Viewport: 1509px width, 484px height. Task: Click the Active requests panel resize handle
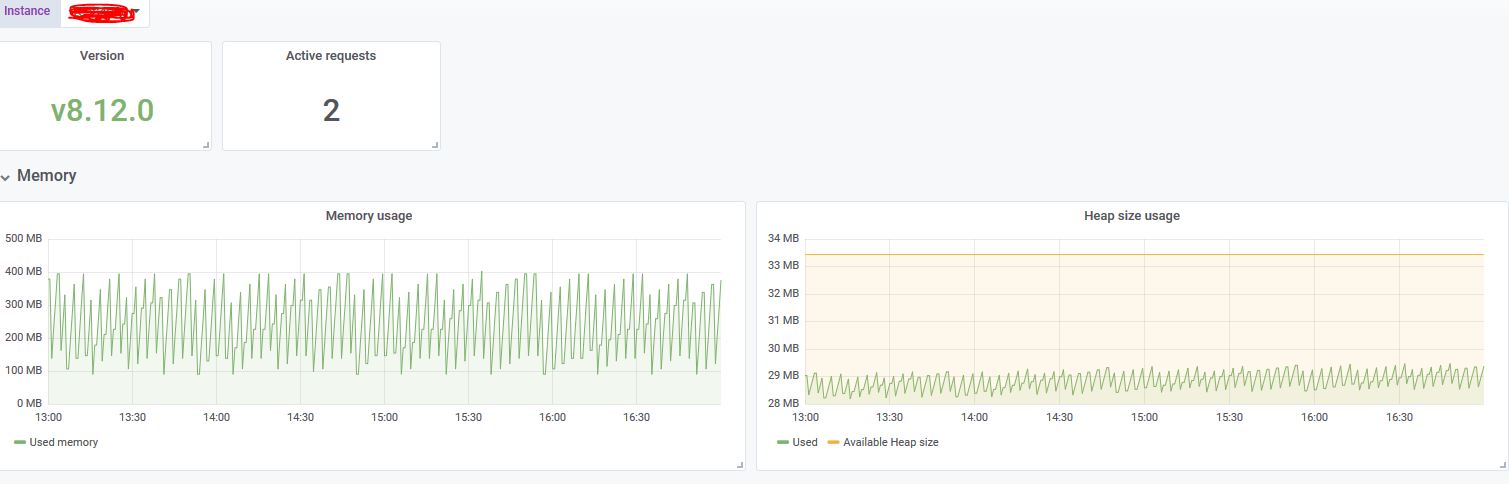point(435,146)
